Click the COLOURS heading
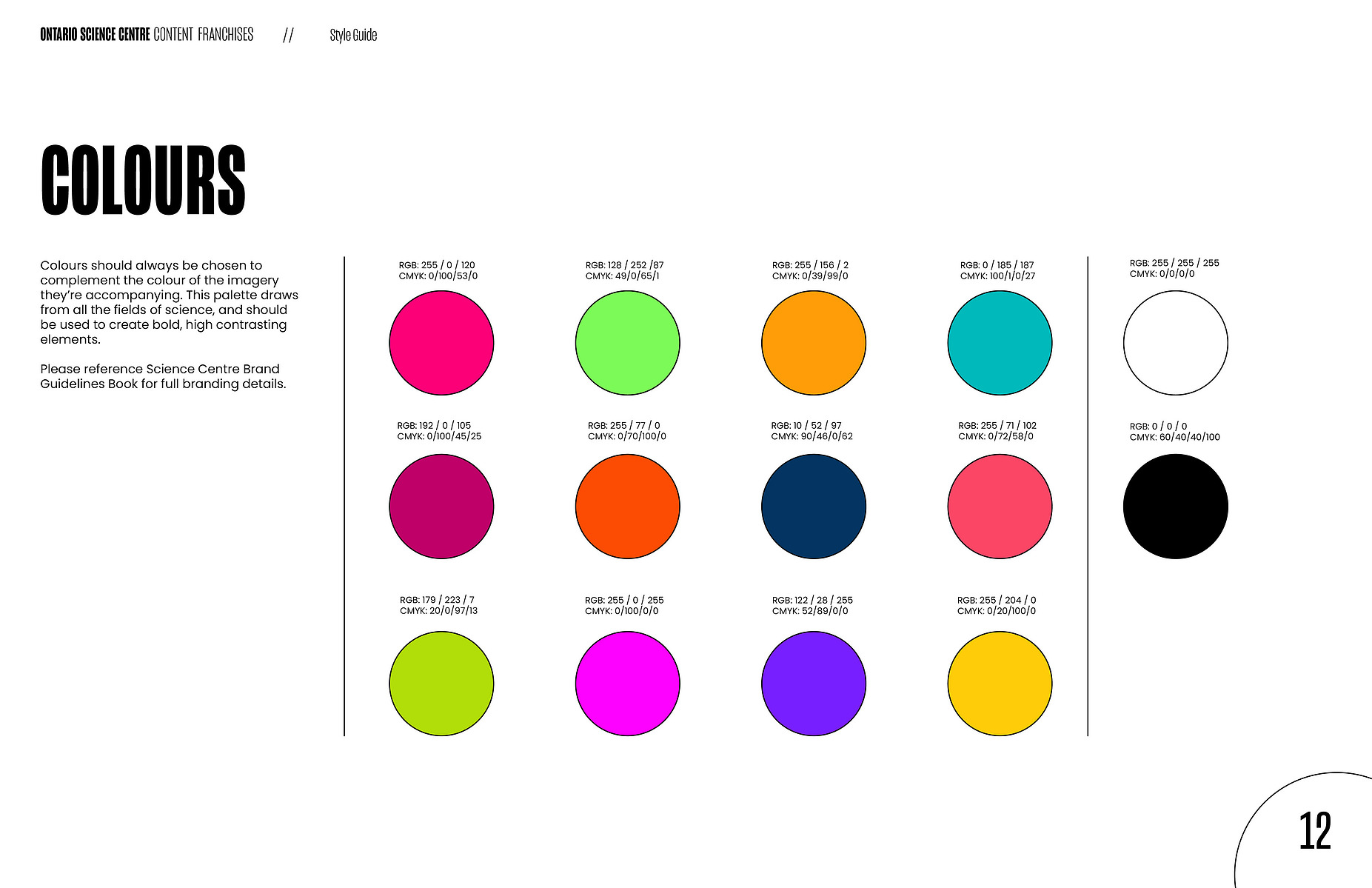1372x888 pixels. point(143,181)
